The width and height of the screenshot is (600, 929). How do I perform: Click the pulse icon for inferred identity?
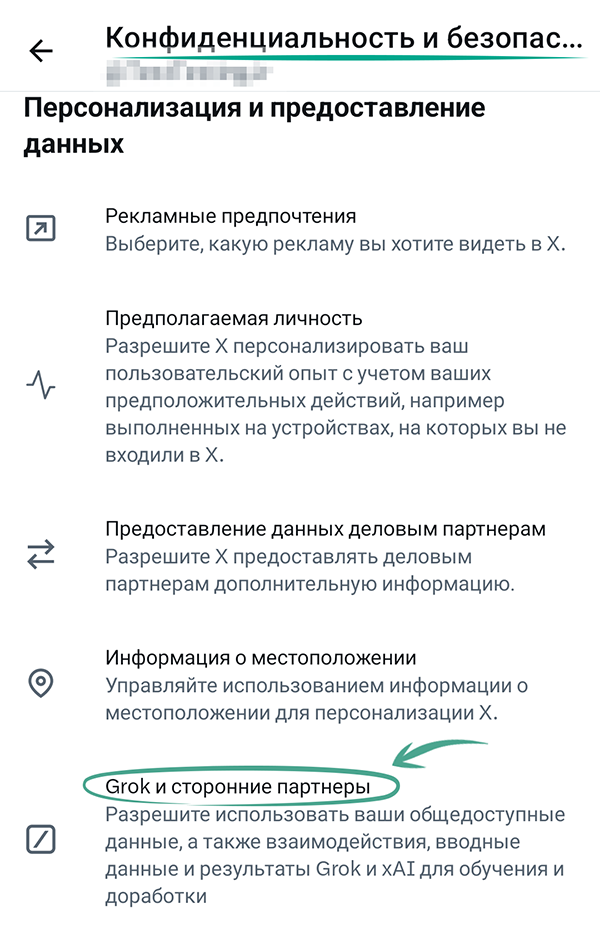(41, 385)
